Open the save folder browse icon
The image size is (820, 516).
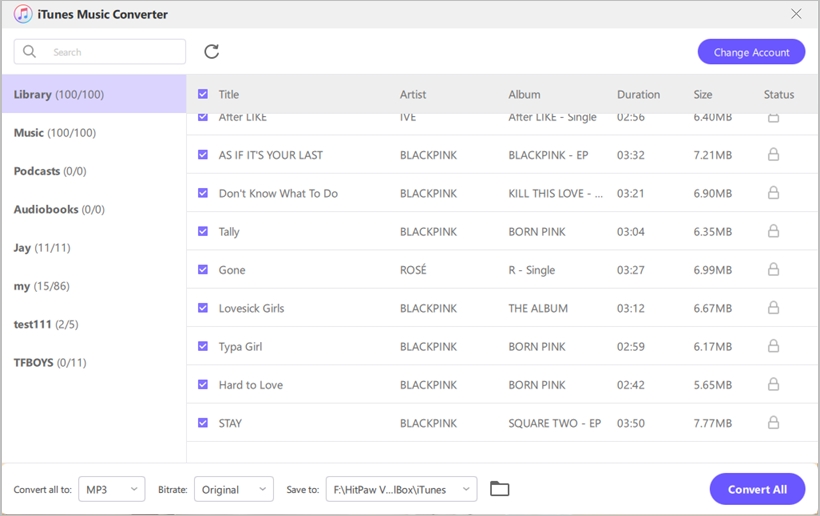point(499,489)
